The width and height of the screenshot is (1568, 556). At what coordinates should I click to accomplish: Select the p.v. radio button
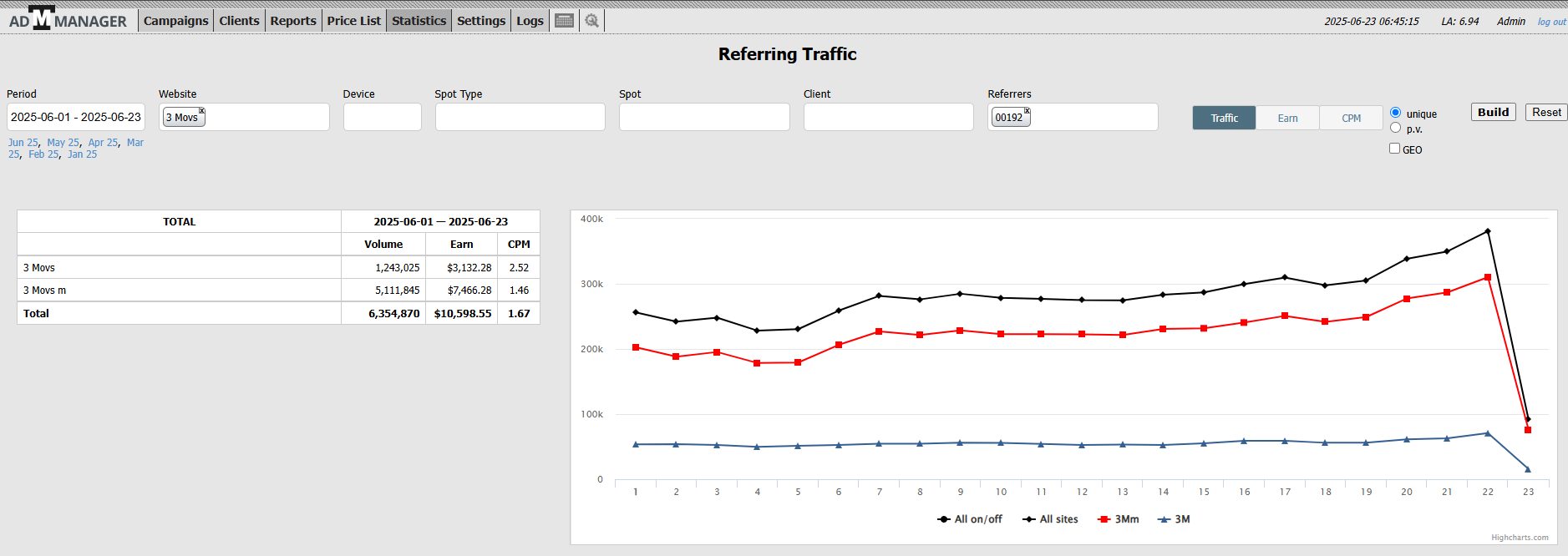(1395, 128)
